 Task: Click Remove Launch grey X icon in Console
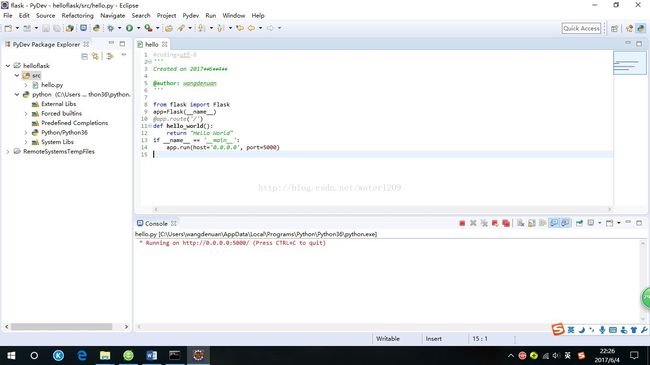click(x=473, y=223)
